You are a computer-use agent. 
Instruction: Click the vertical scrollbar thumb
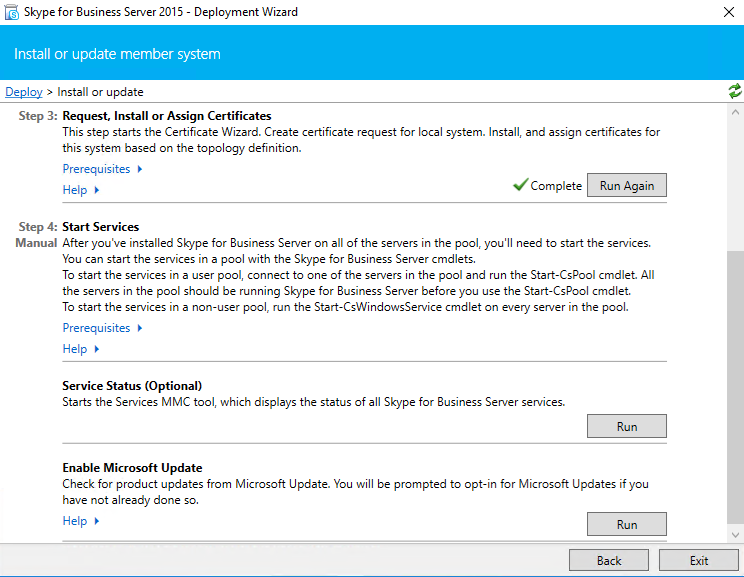[x=735, y=387]
